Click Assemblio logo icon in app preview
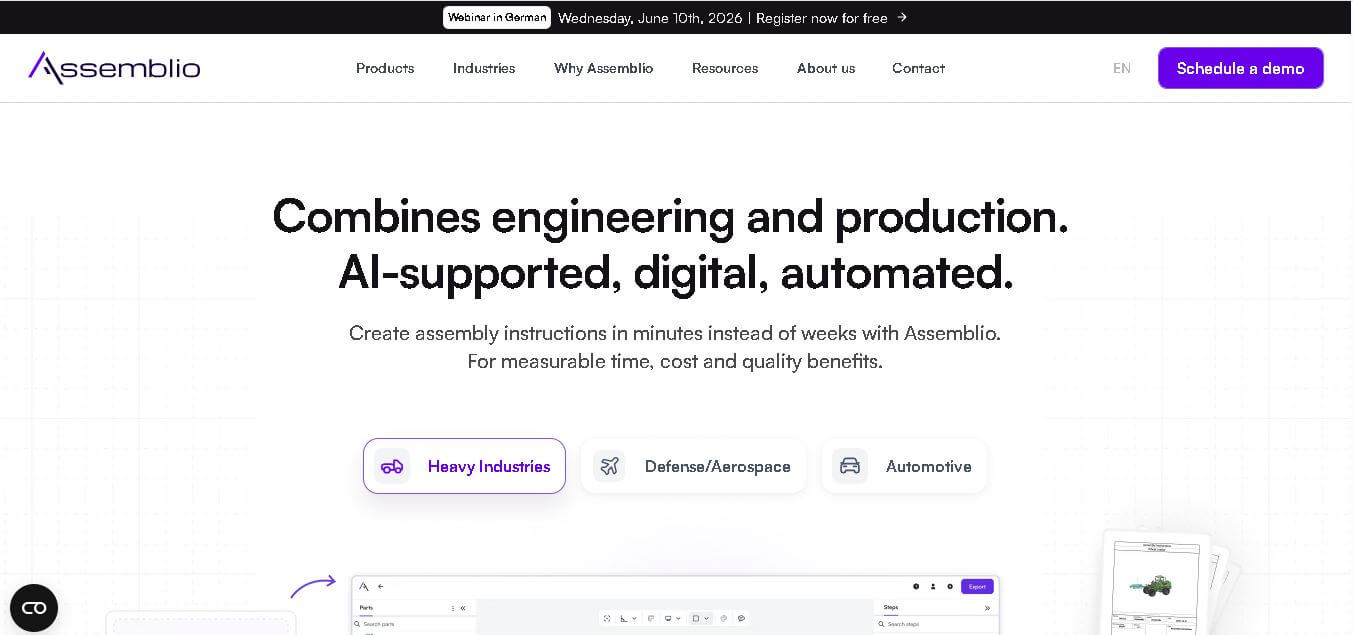This screenshot has height=635, width=1353. pyautogui.click(x=364, y=586)
